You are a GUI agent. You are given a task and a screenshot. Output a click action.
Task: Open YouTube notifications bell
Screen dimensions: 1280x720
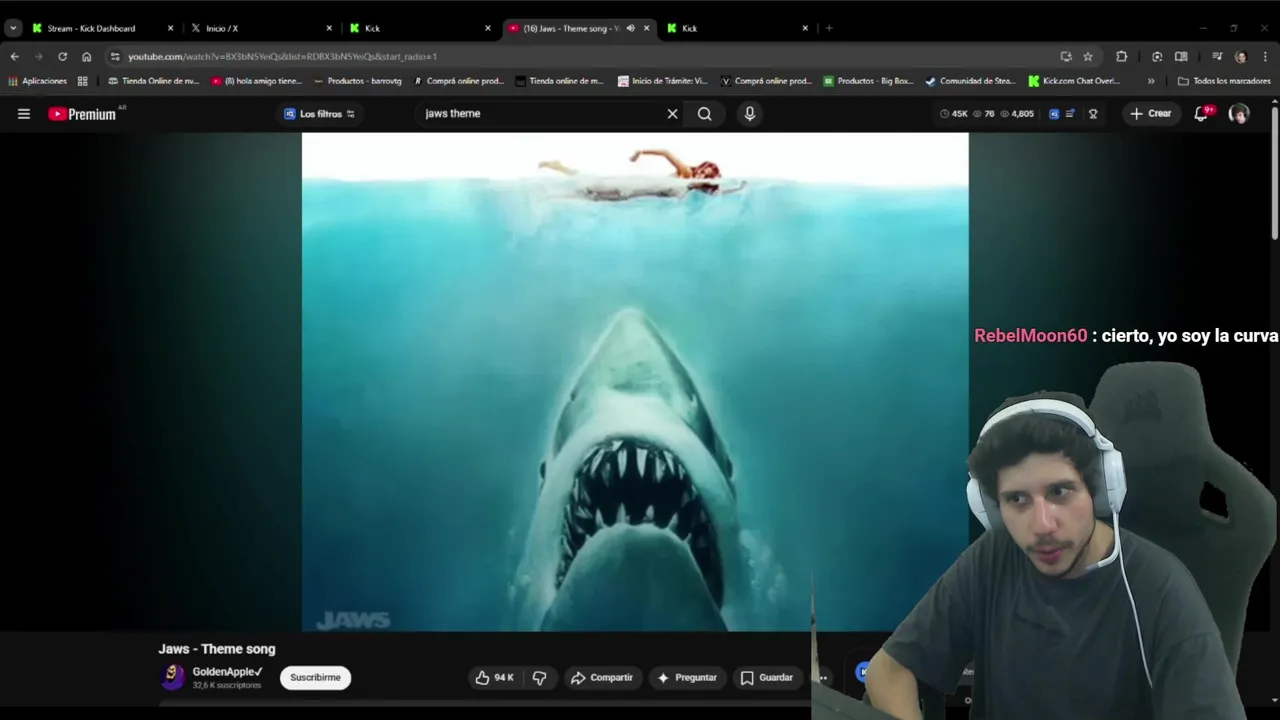(1201, 114)
